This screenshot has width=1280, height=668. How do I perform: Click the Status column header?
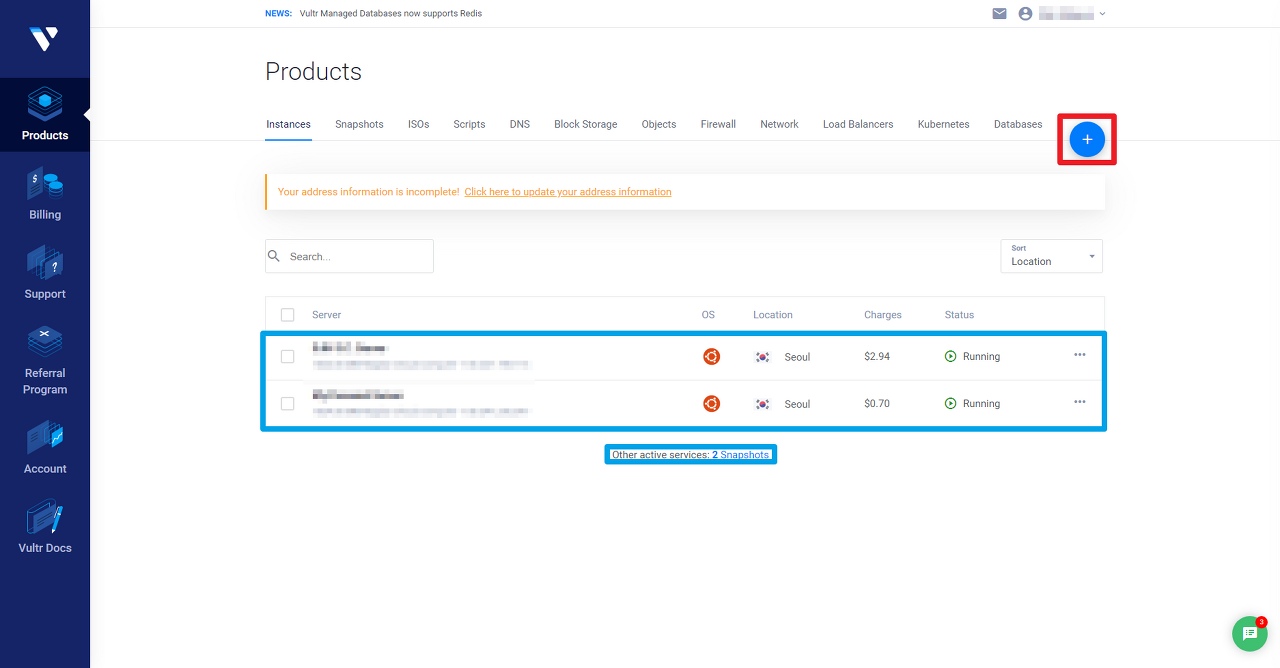[959, 315]
